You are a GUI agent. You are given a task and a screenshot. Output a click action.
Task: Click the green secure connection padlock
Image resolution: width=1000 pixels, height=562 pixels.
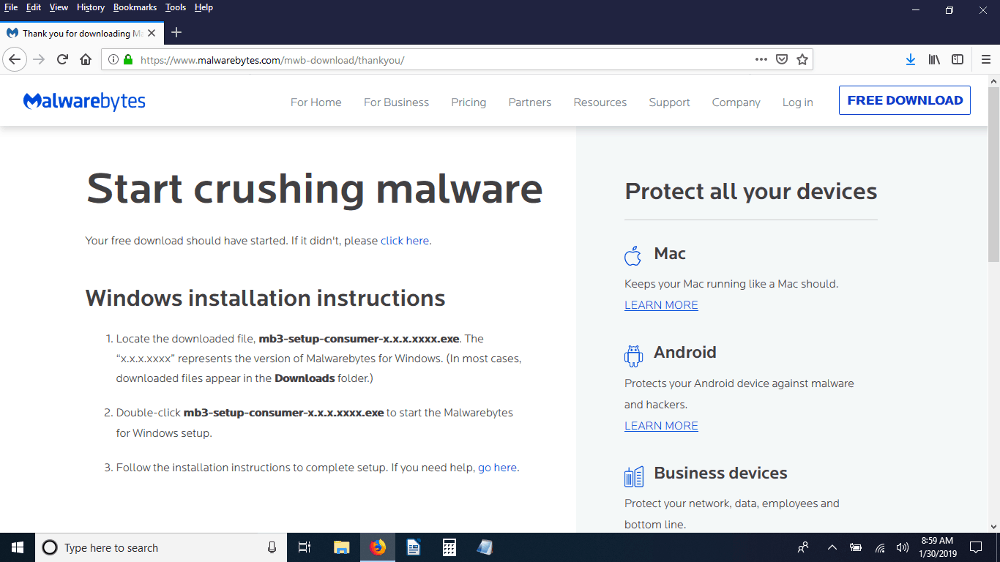[x=128, y=60]
